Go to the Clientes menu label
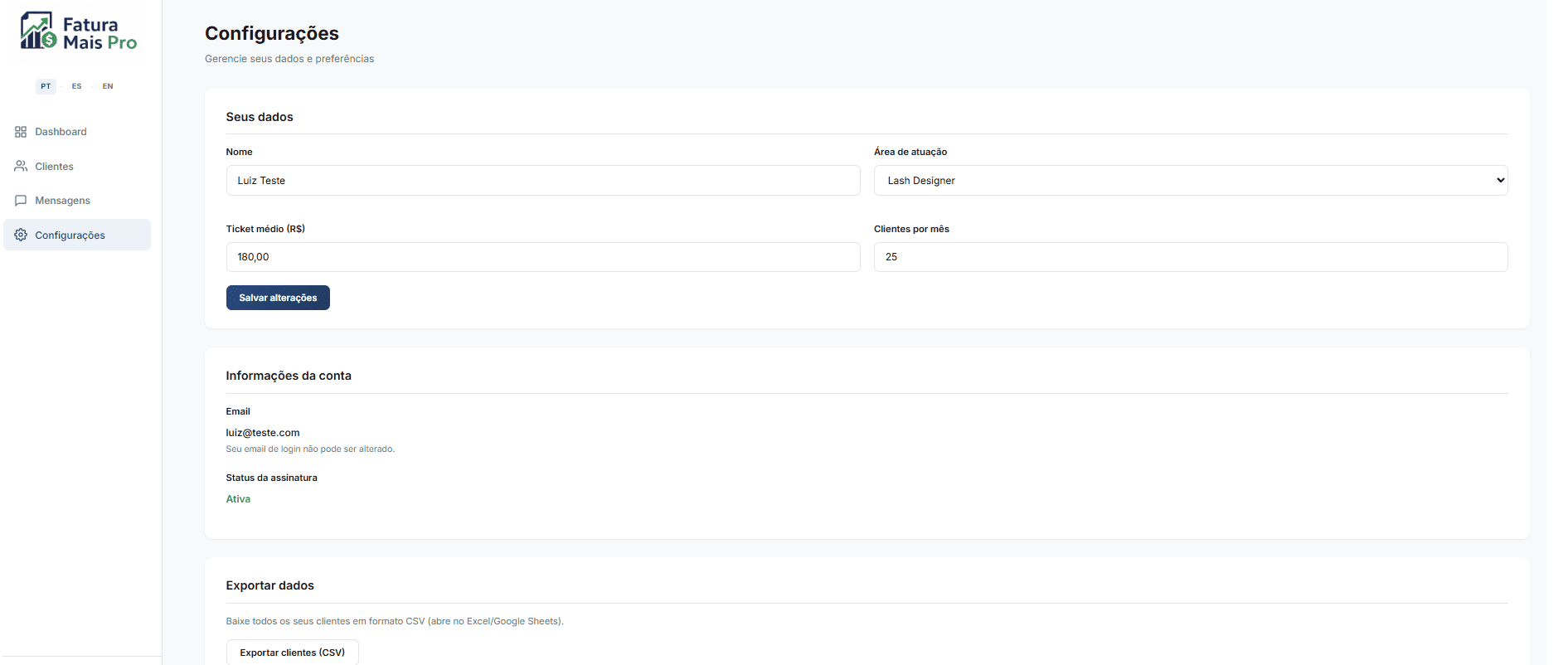 coord(54,167)
